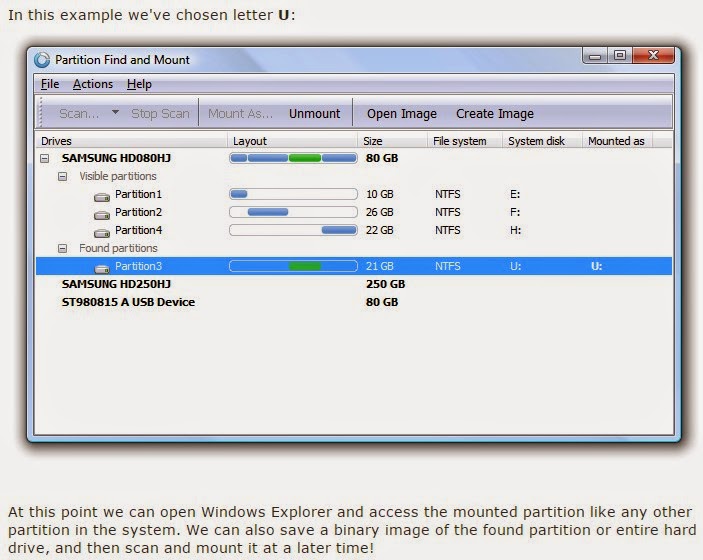
Task: Click the Create Image button
Action: pos(495,114)
